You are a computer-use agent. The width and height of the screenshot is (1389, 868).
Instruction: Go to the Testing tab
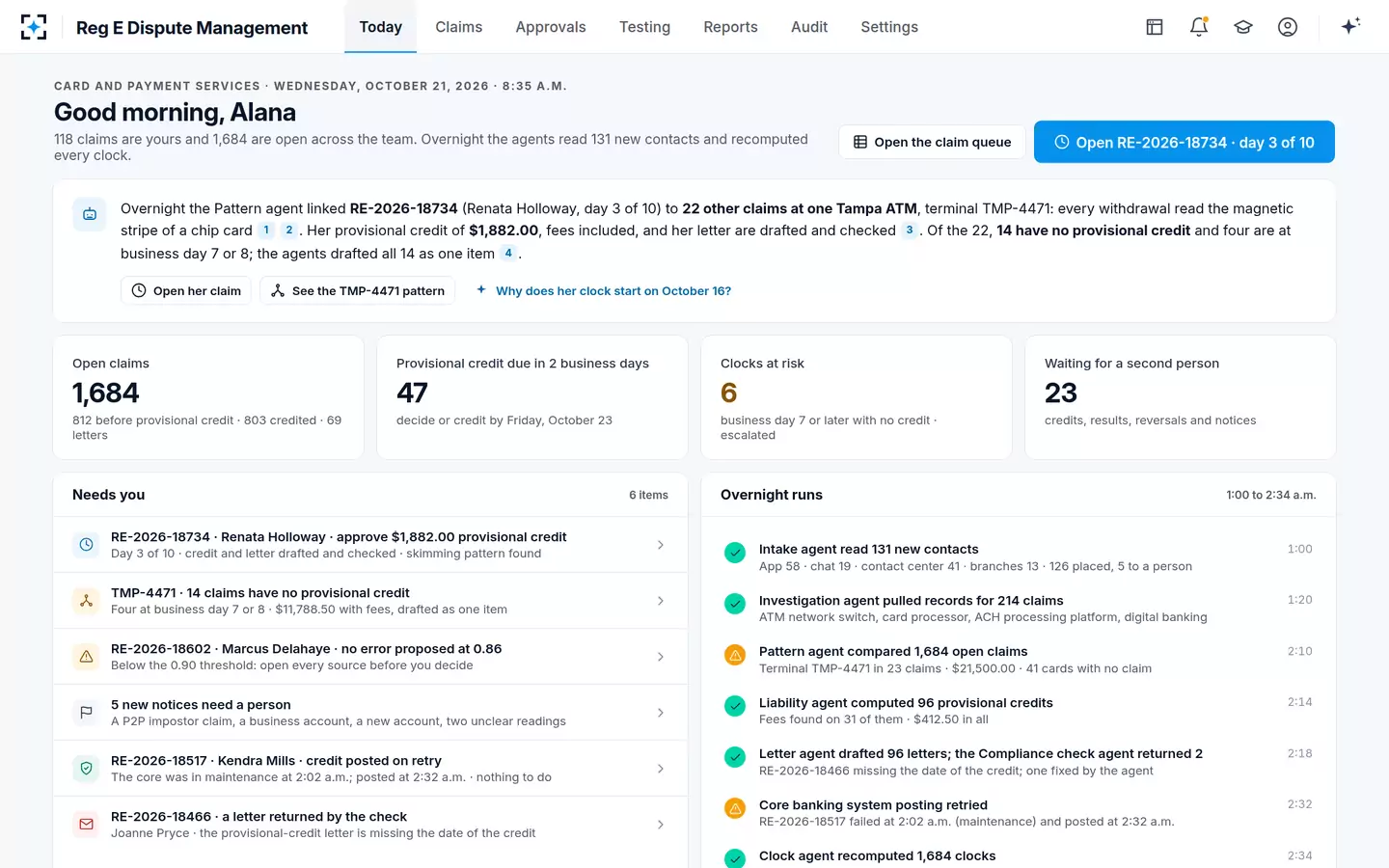click(x=644, y=27)
